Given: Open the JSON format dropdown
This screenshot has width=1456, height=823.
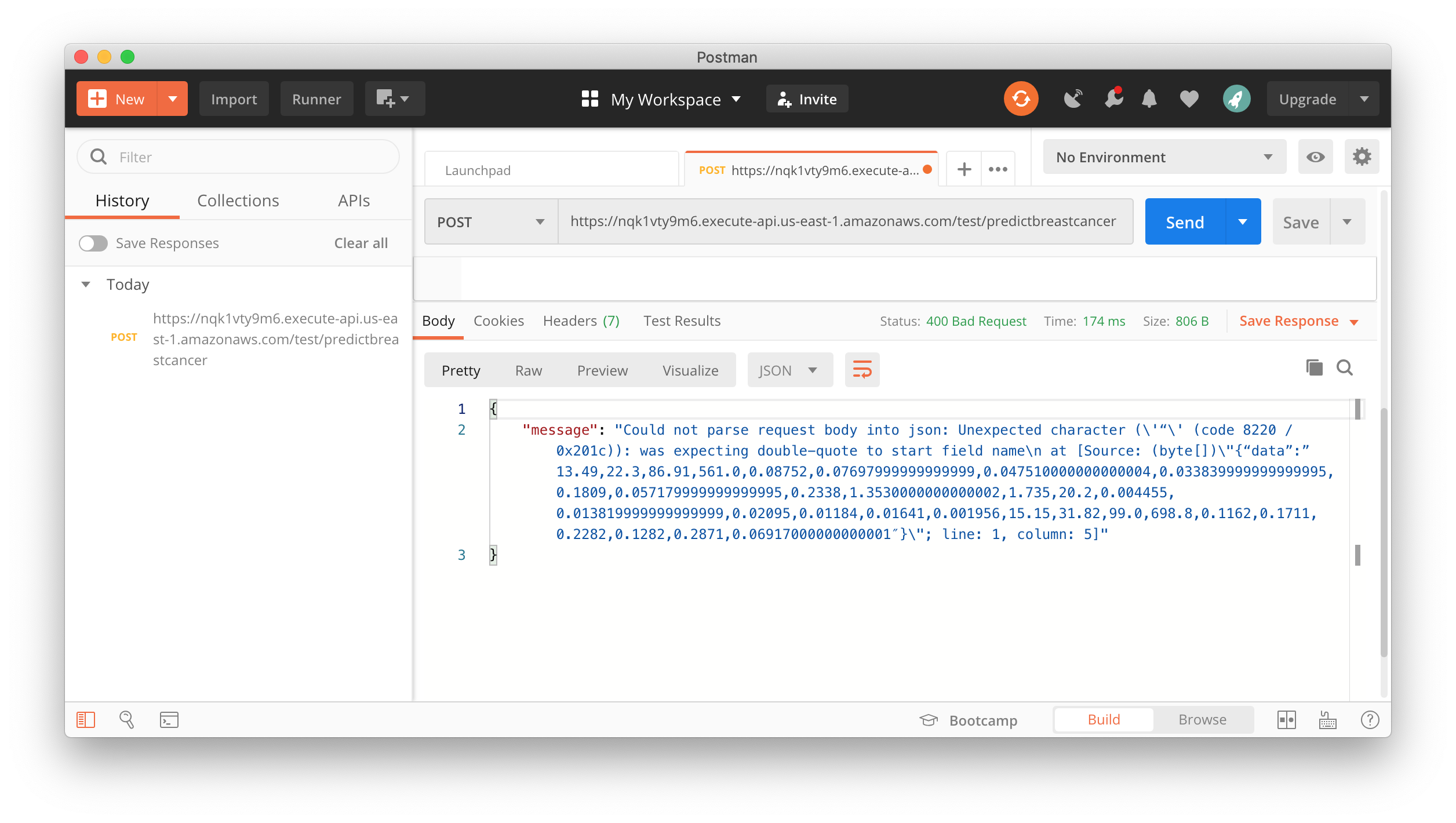Looking at the screenshot, I should [790, 370].
